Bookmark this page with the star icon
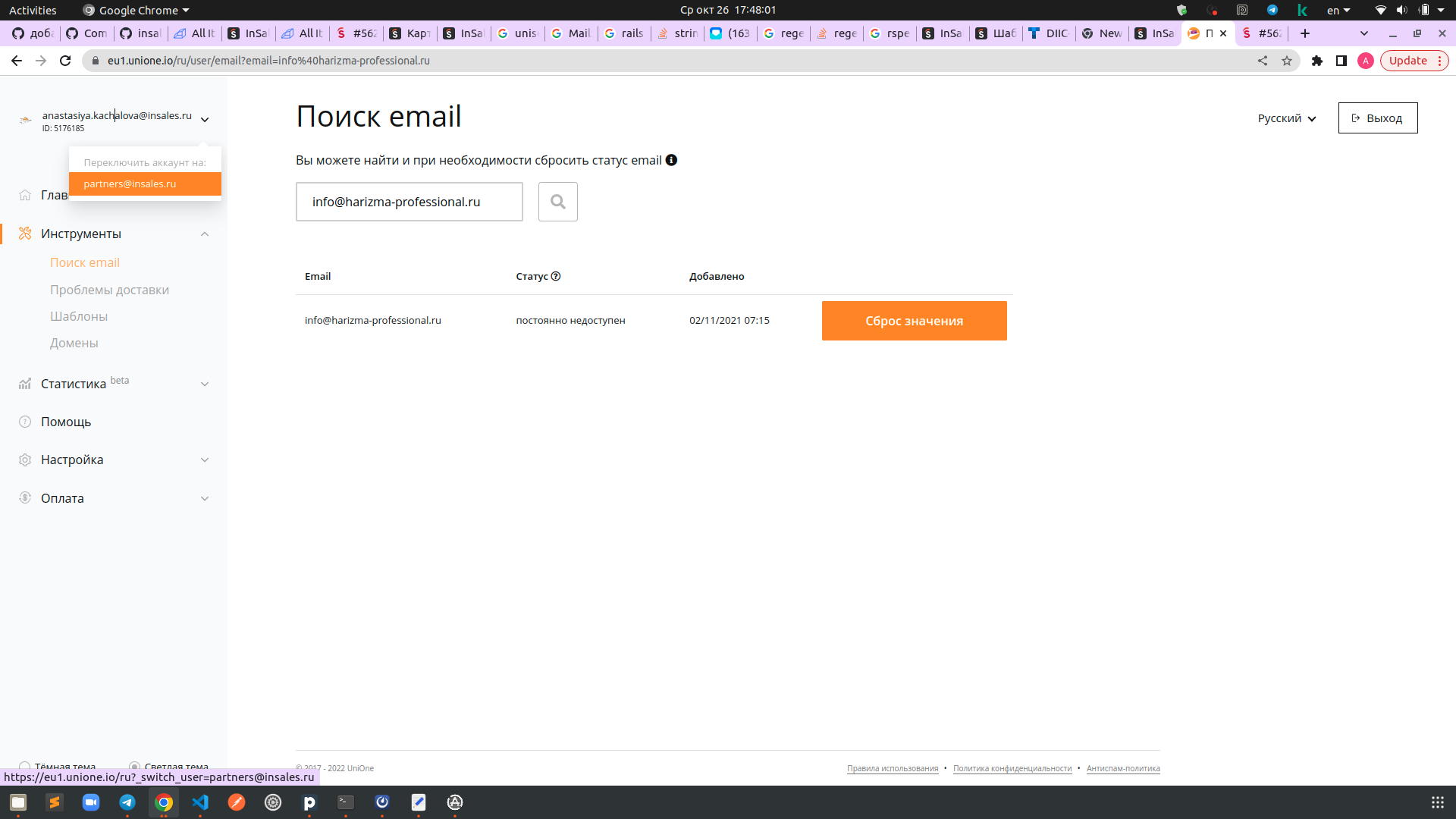 pyautogui.click(x=1287, y=61)
